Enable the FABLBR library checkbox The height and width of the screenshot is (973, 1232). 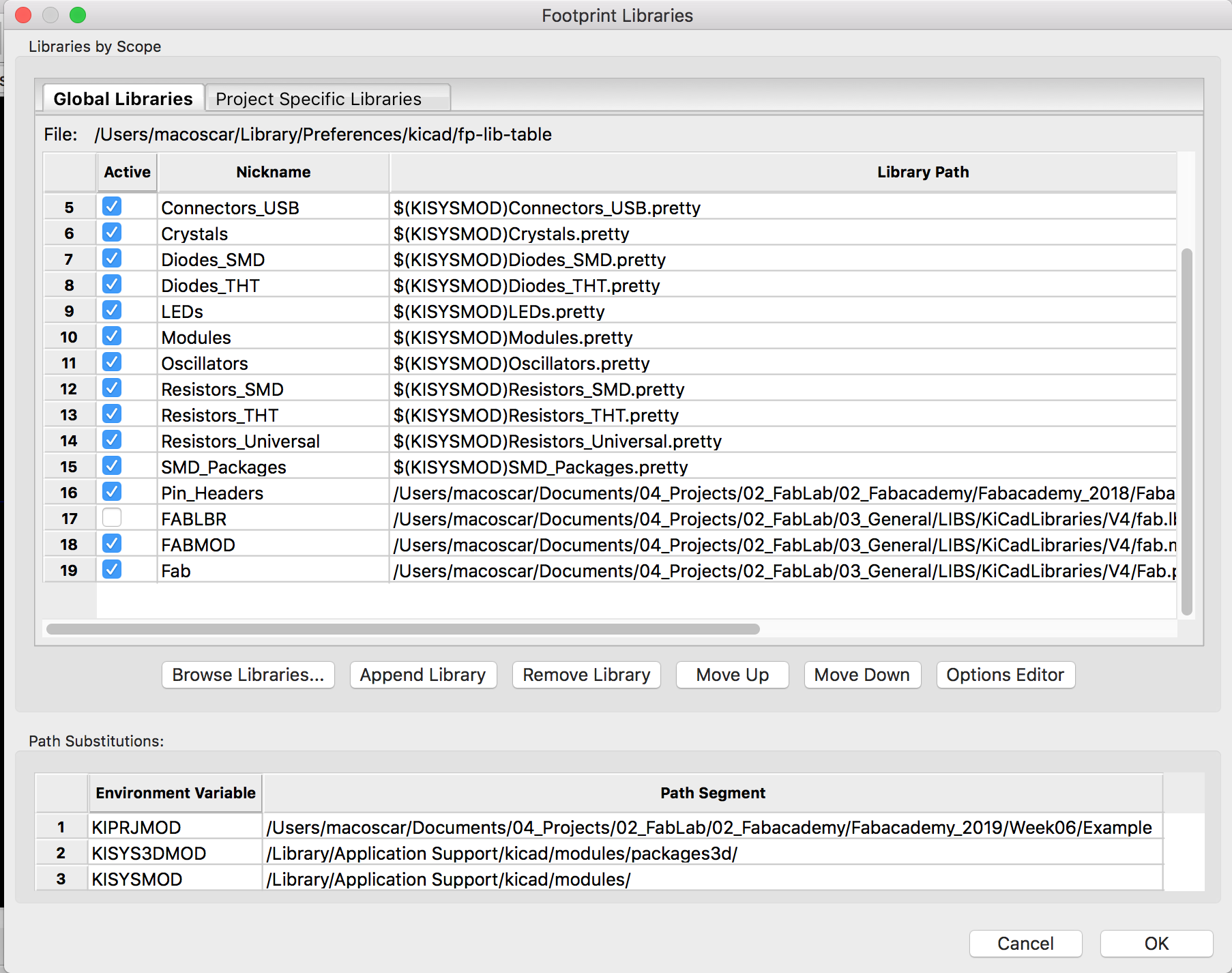pyautogui.click(x=112, y=518)
